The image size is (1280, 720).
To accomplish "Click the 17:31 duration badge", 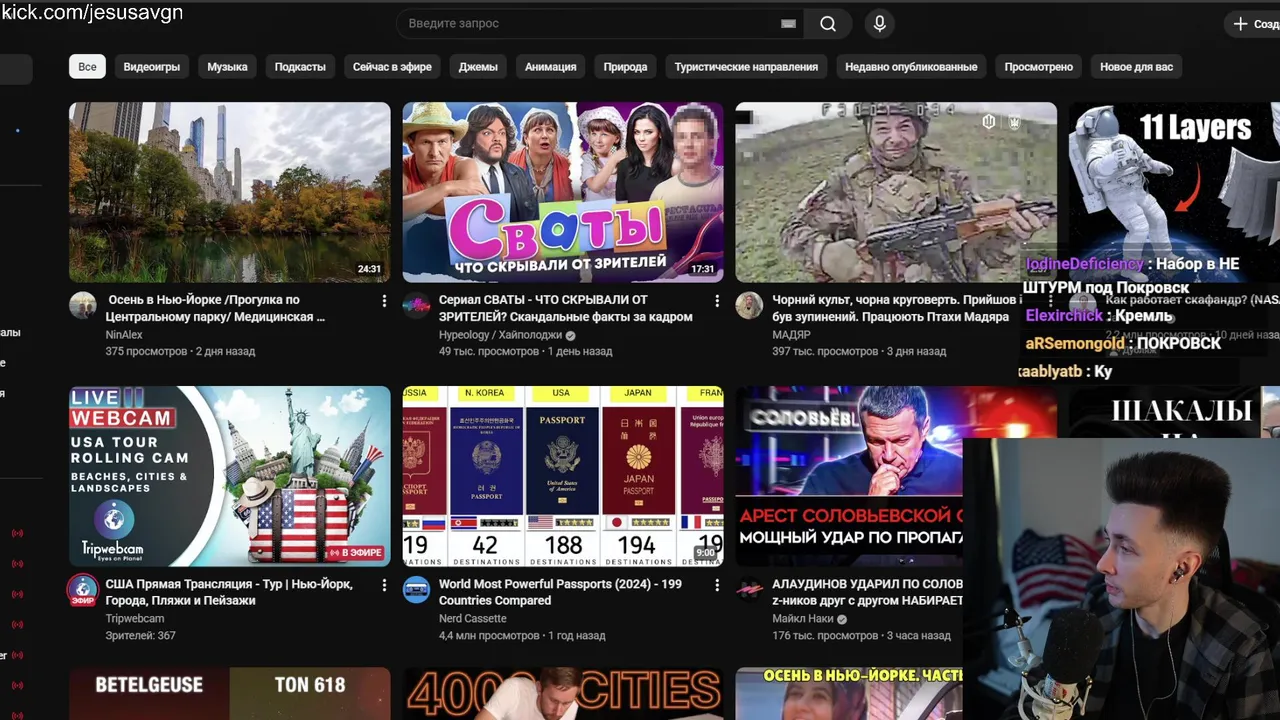I will [x=703, y=269].
